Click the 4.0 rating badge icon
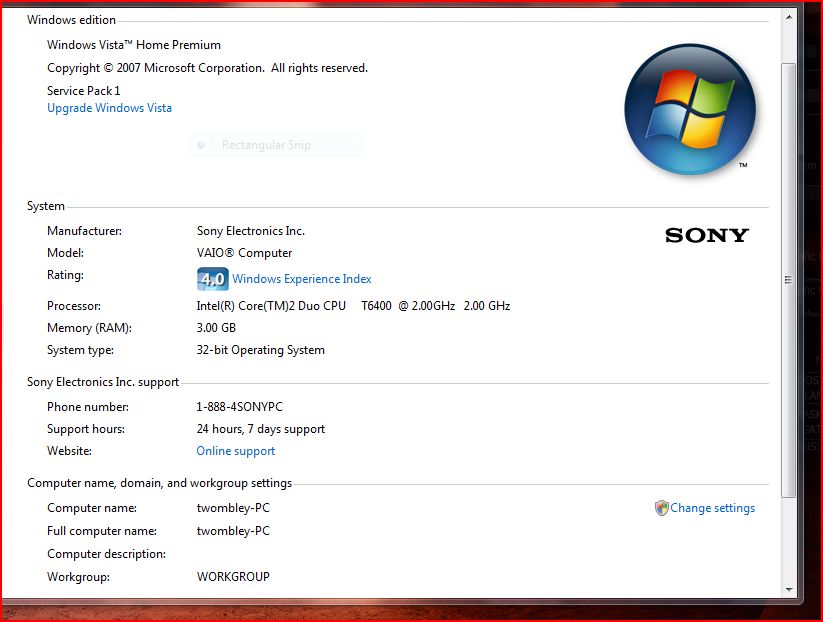Screen dimensions: 823x622 point(213,279)
